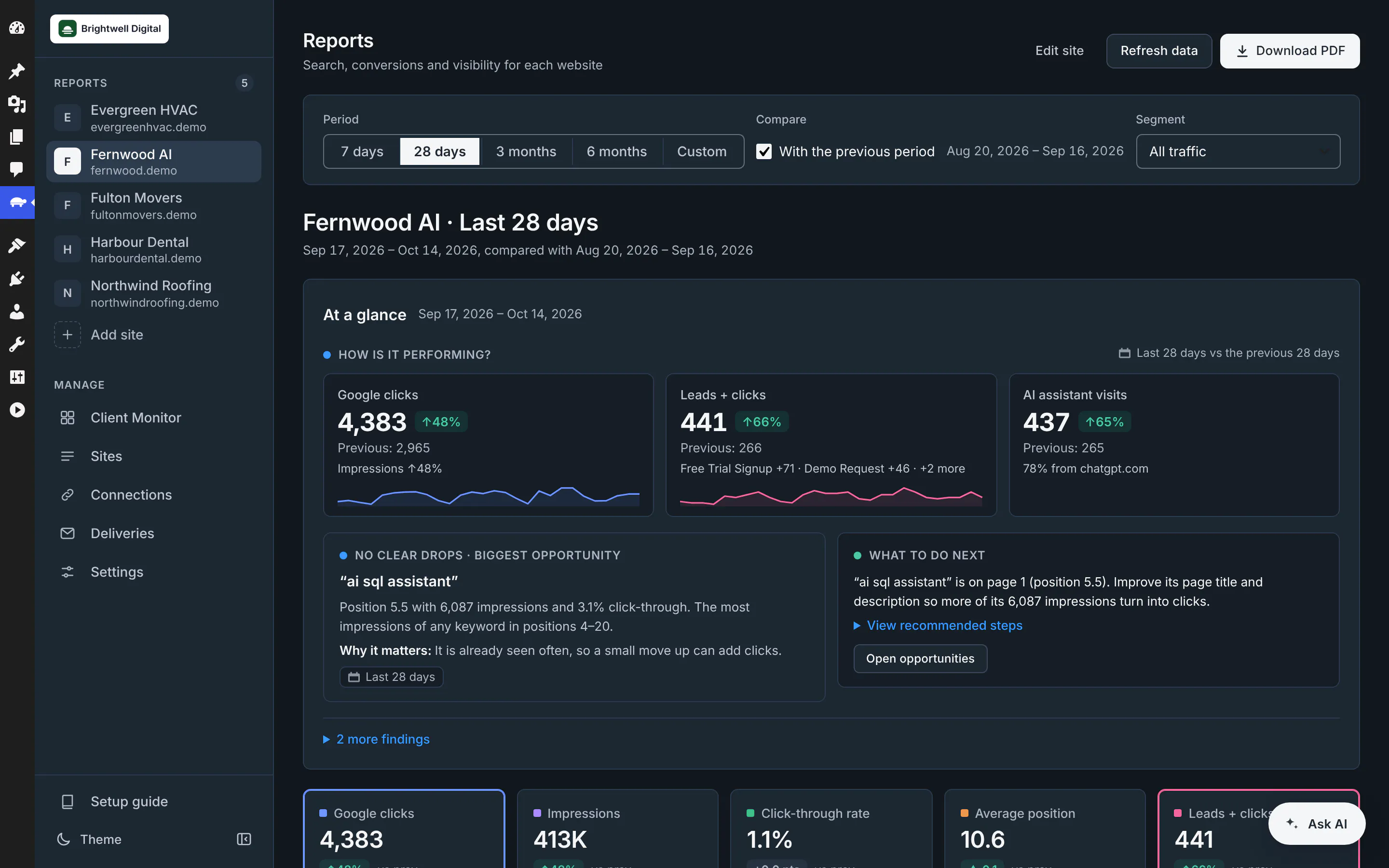Open the Evergreen HVAC report
Viewport: 1389px width, 868px height.
(x=154, y=118)
